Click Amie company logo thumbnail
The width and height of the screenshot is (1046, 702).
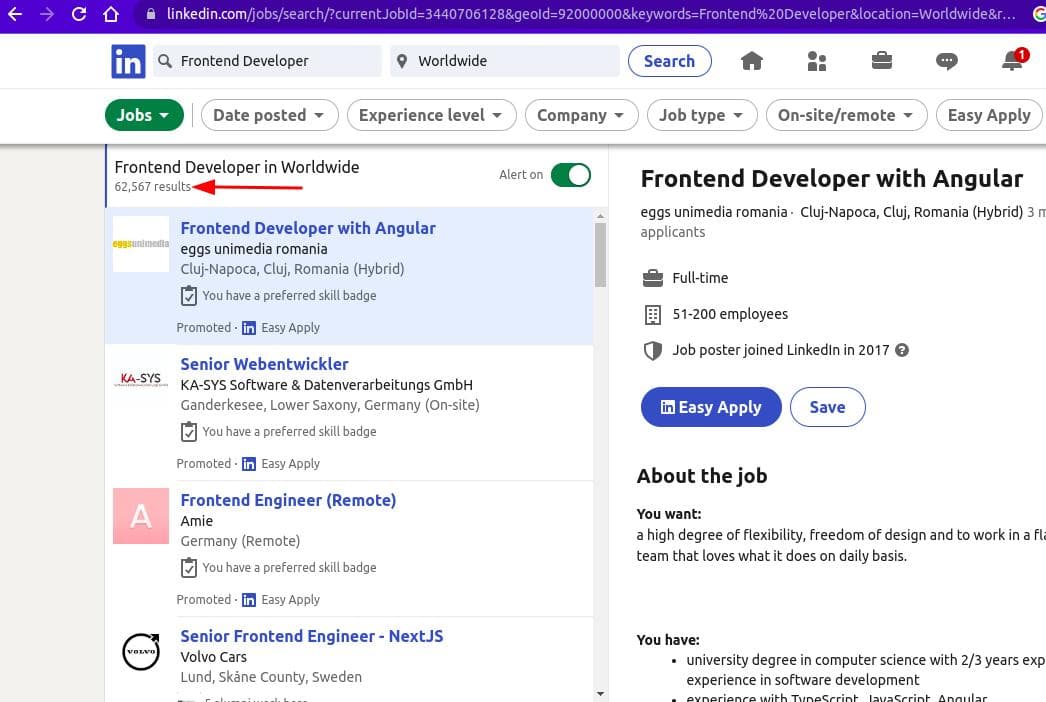[x=141, y=516]
